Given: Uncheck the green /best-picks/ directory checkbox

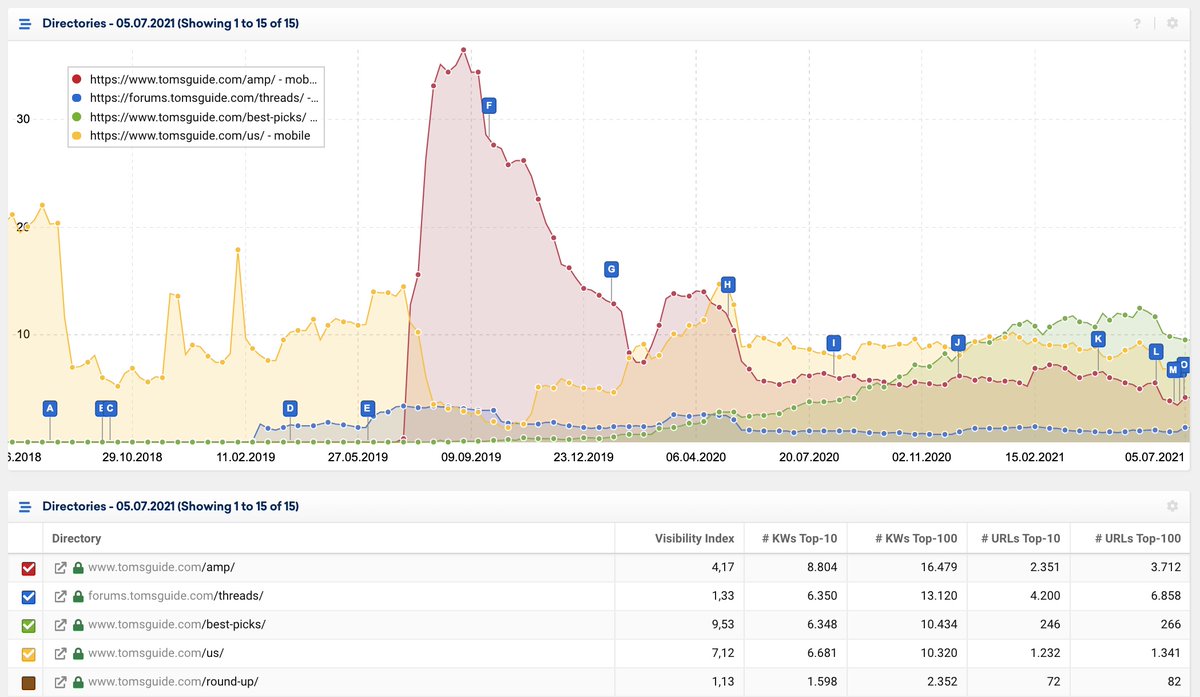Looking at the screenshot, I should [x=28, y=626].
